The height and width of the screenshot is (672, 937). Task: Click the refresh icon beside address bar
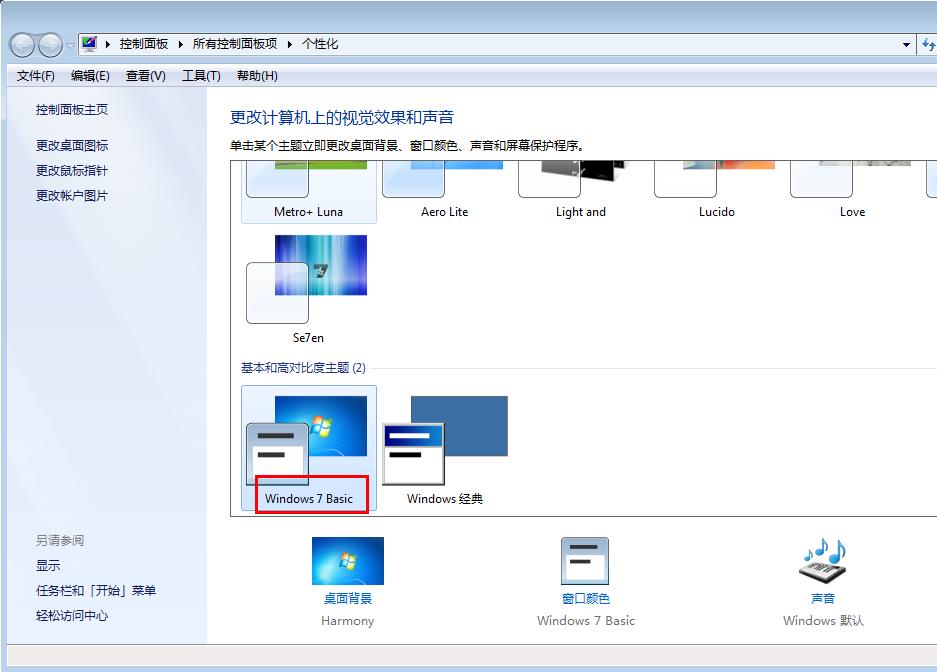click(928, 44)
